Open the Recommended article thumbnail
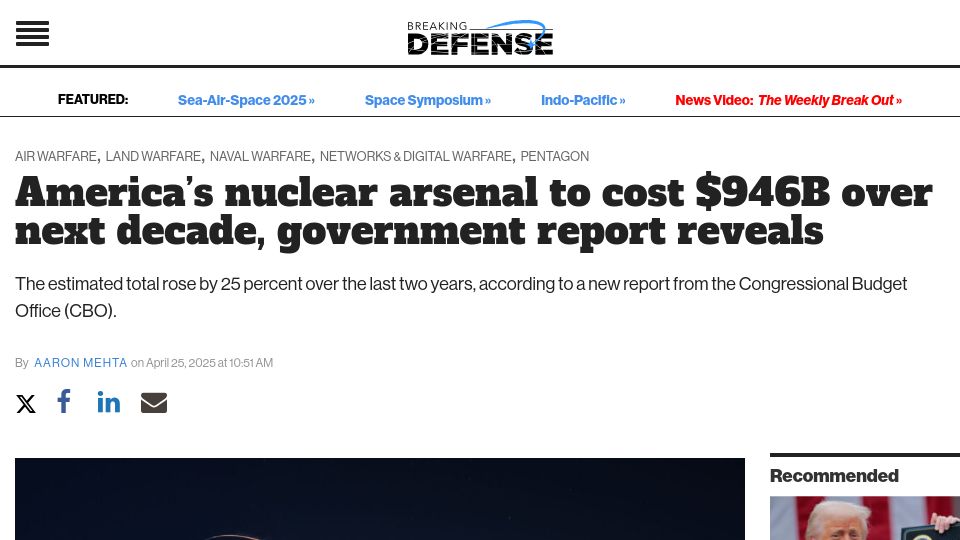Screen dimensions: 960x540 [864, 518]
